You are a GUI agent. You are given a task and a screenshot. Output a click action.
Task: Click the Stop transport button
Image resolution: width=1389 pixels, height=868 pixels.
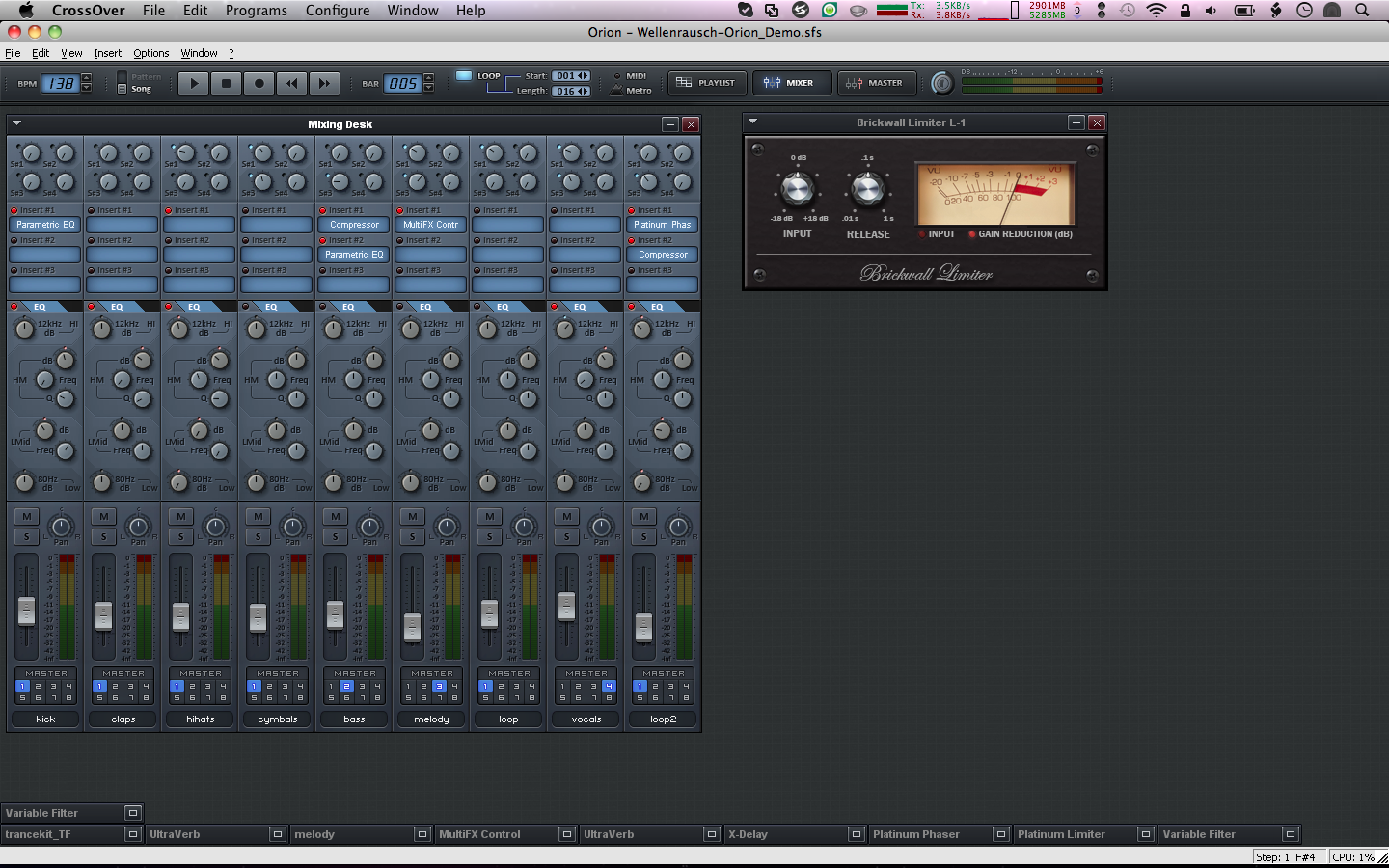point(226,83)
